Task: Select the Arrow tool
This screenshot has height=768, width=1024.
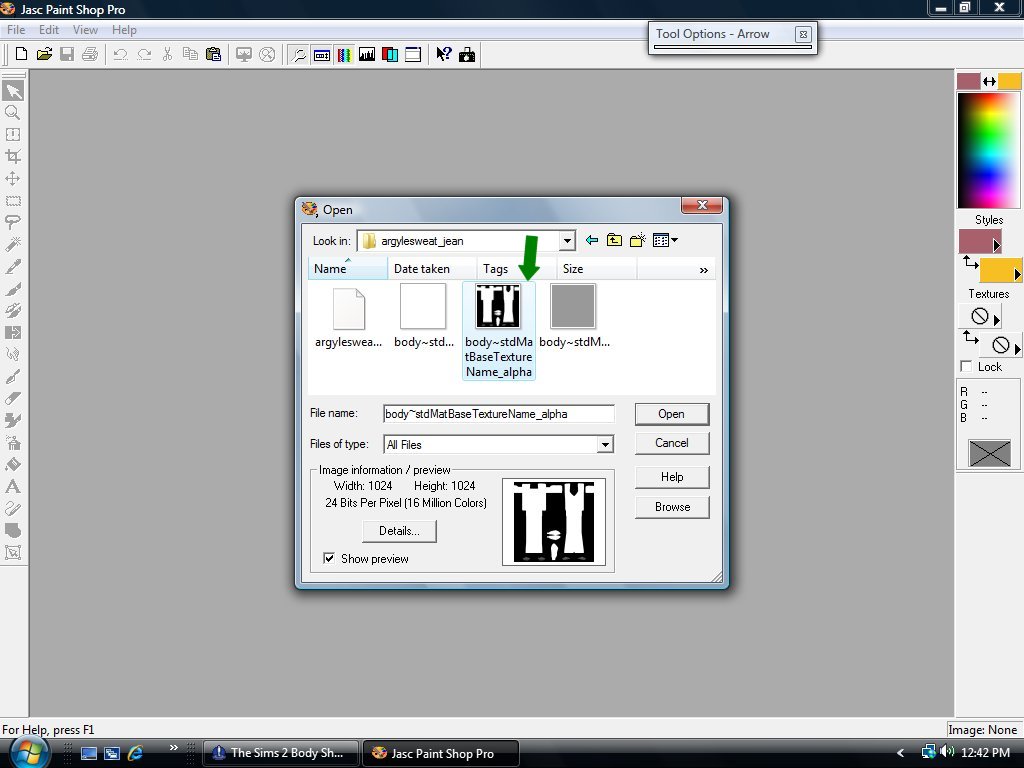Action: coord(13,91)
